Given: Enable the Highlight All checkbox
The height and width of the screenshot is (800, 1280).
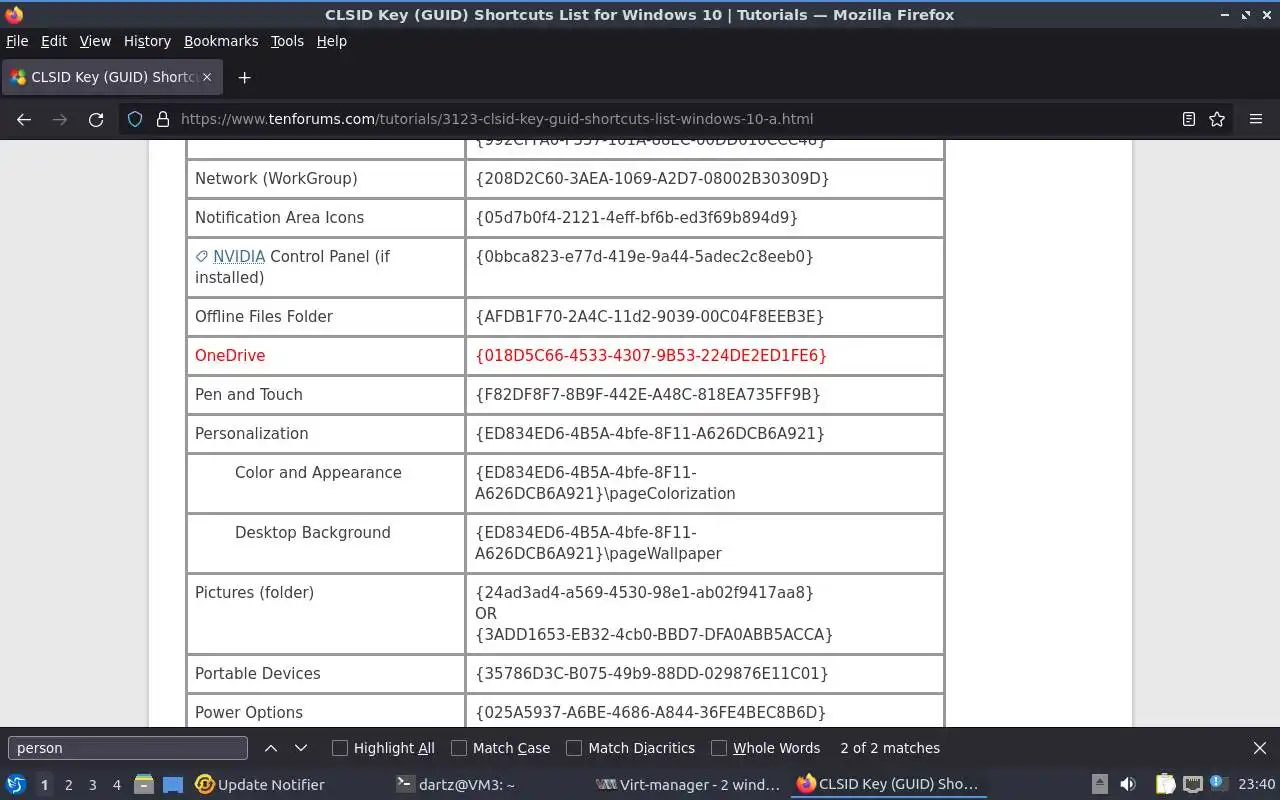Looking at the screenshot, I should (x=340, y=748).
